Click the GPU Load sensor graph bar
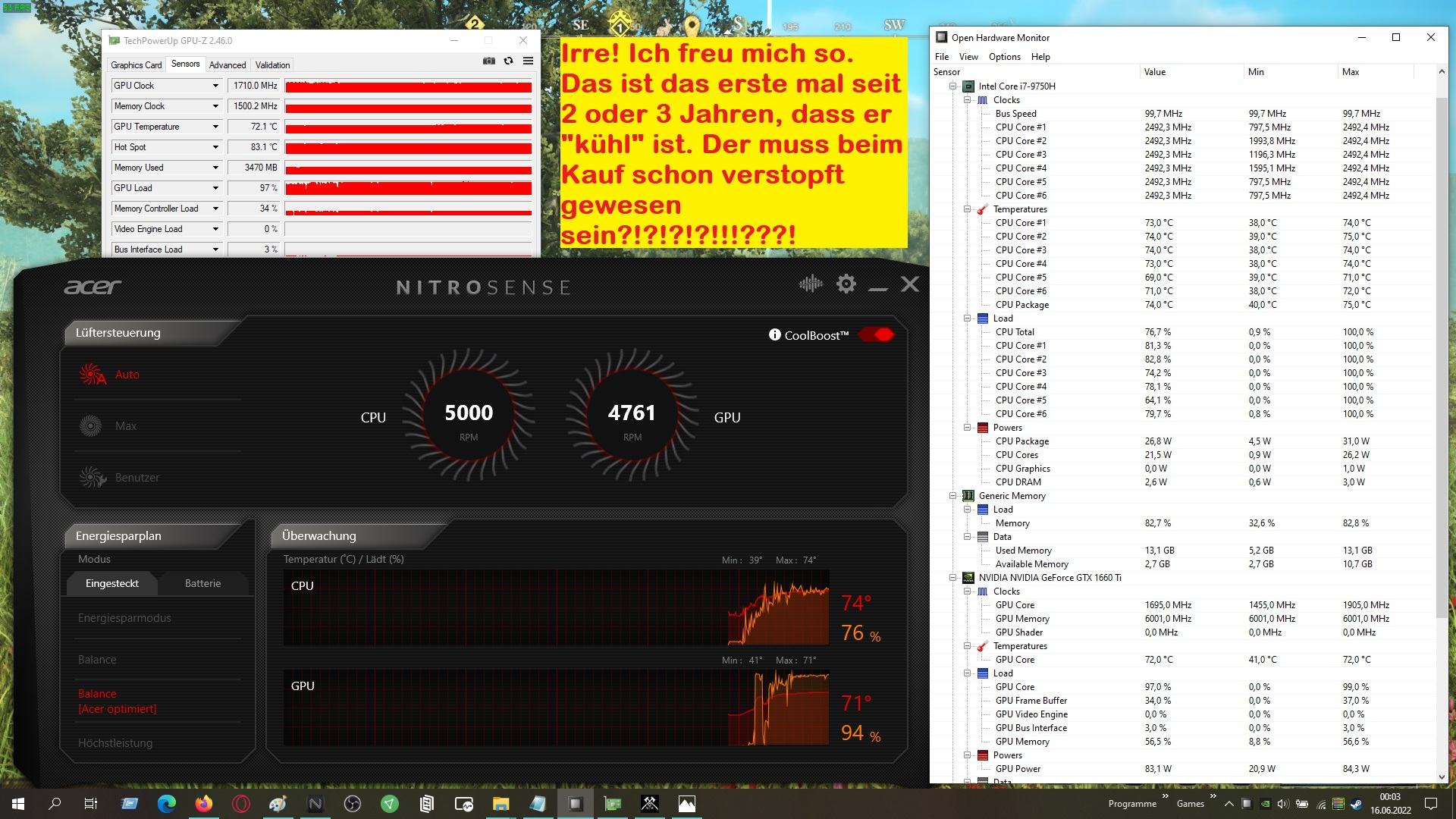Viewport: 1456px width, 819px height. [x=409, y=188]
